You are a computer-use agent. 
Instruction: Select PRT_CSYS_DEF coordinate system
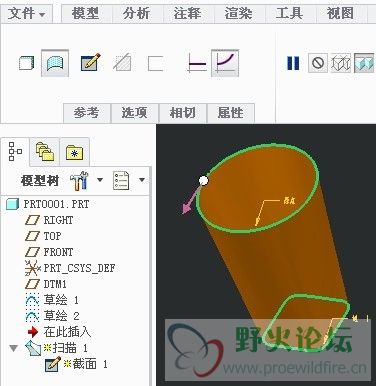70,268
